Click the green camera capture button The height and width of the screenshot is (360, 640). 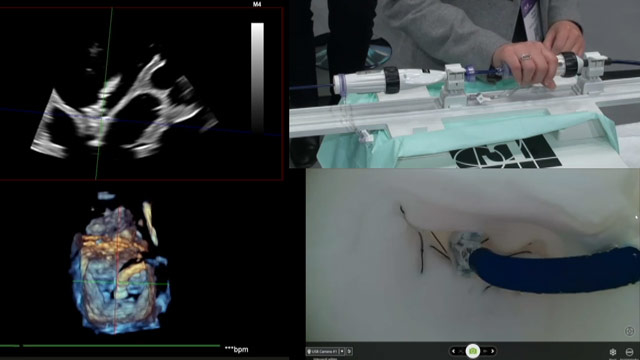(473, 351)
